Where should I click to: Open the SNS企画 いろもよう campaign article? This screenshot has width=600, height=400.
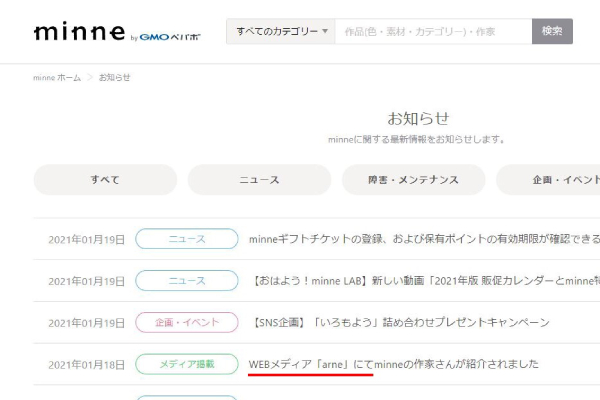[400, 323]
